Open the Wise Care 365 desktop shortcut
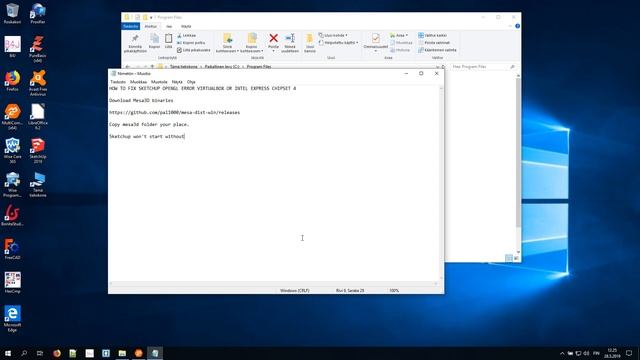Viewport: 640px width, 360px height. 12,151
